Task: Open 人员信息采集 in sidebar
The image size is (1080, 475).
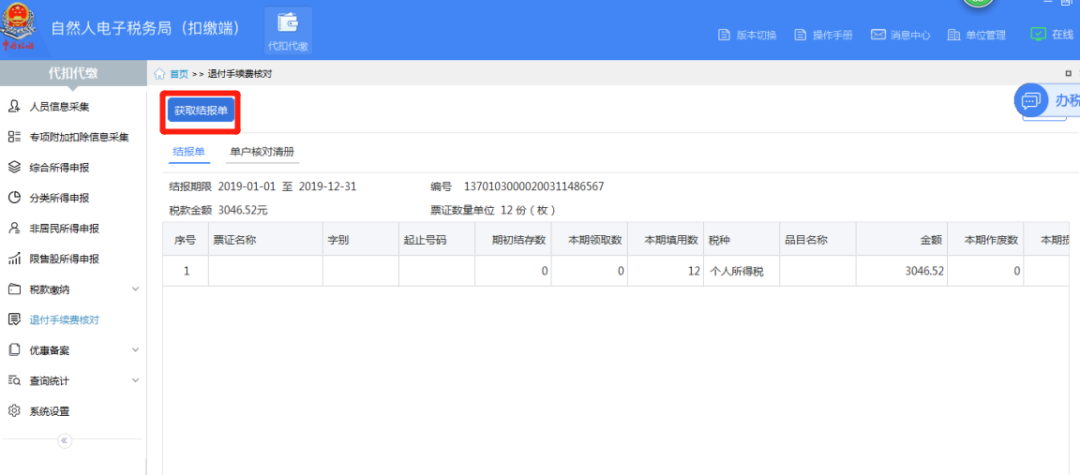Action: point(59,106)
